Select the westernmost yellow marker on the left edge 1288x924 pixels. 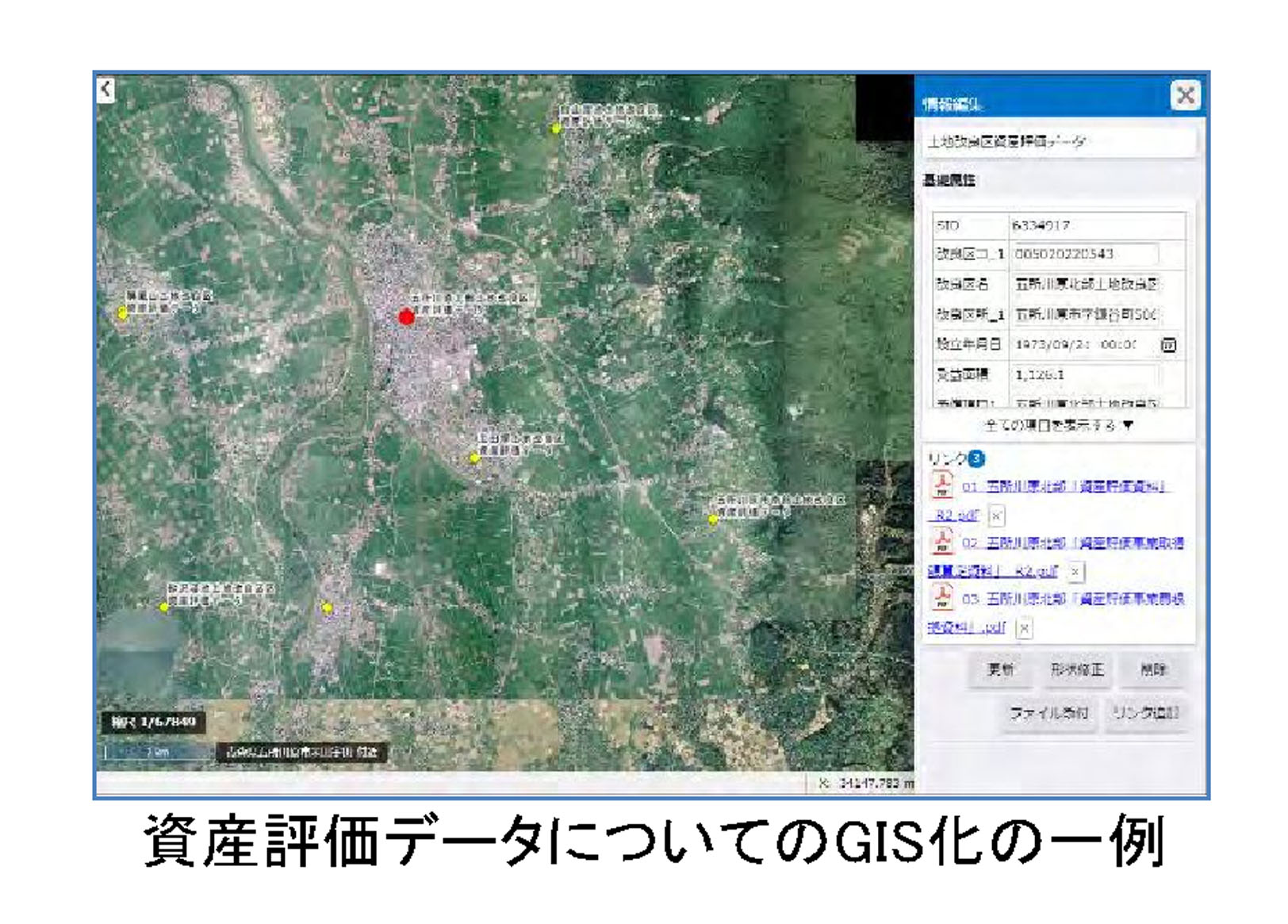point(122,313)
